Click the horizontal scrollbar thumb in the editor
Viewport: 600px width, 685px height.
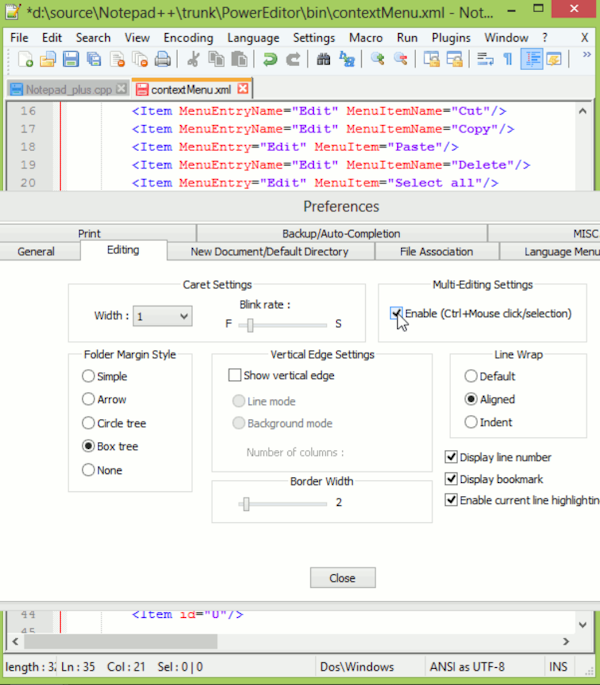(x=121, y=641)
